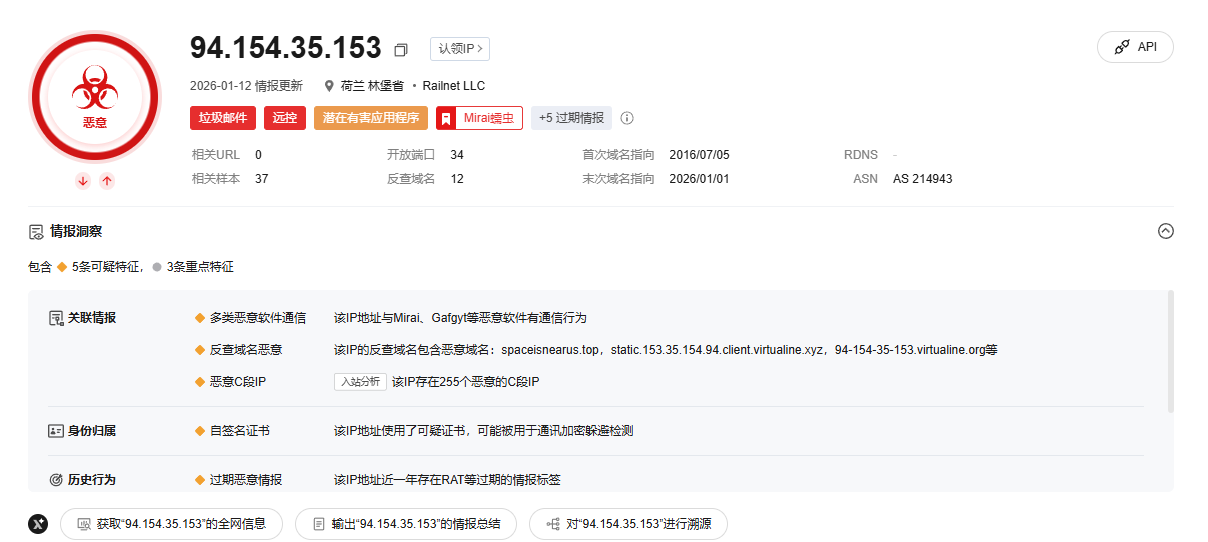Click the red malicious biohazard badge
This screenshot has height=542, width=1208.
(95, 97)
